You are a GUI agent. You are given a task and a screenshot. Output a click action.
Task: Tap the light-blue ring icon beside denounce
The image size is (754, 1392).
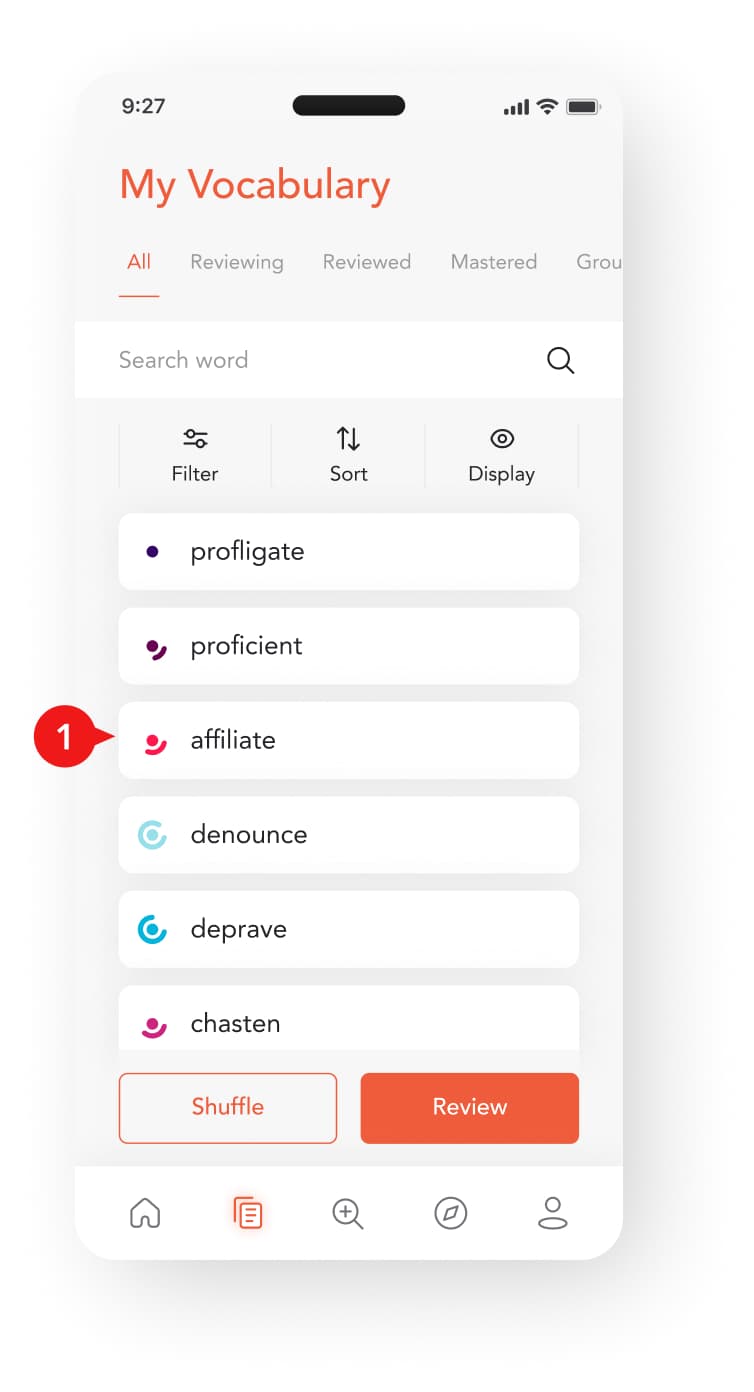click(152, 835)
